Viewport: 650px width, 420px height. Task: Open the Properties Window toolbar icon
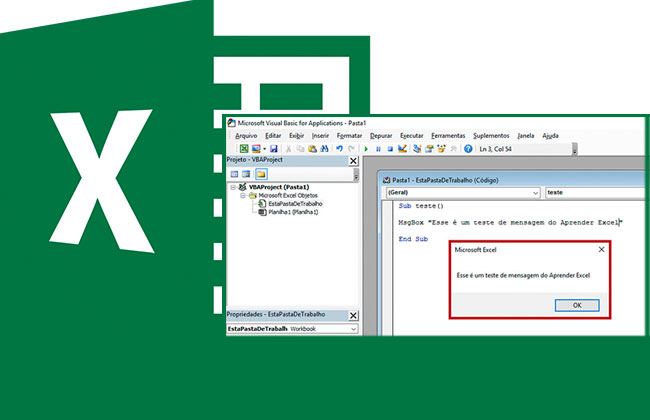coord(429,148)
